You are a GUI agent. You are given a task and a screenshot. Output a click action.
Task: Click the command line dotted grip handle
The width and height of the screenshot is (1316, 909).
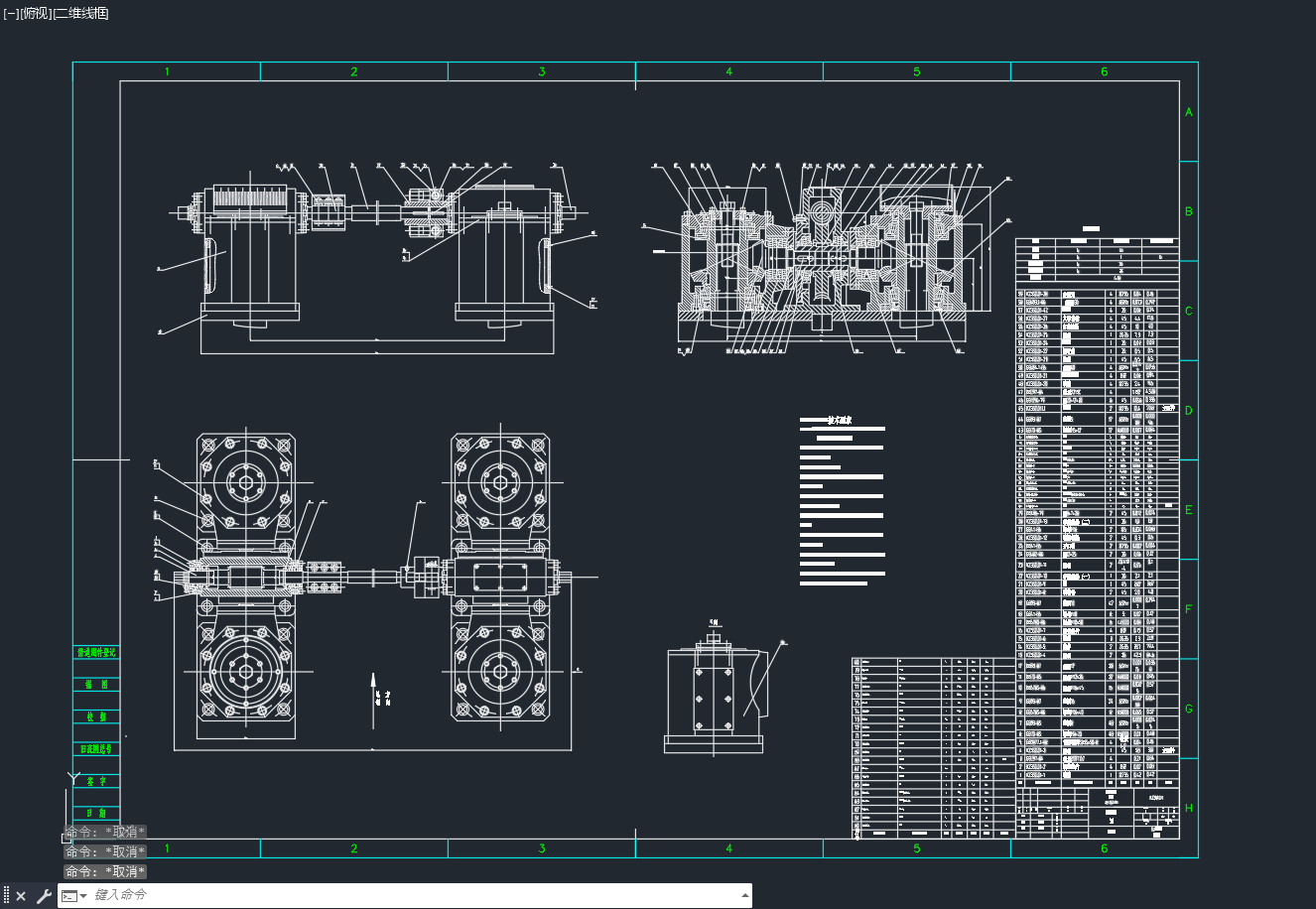tap(6, 896)
